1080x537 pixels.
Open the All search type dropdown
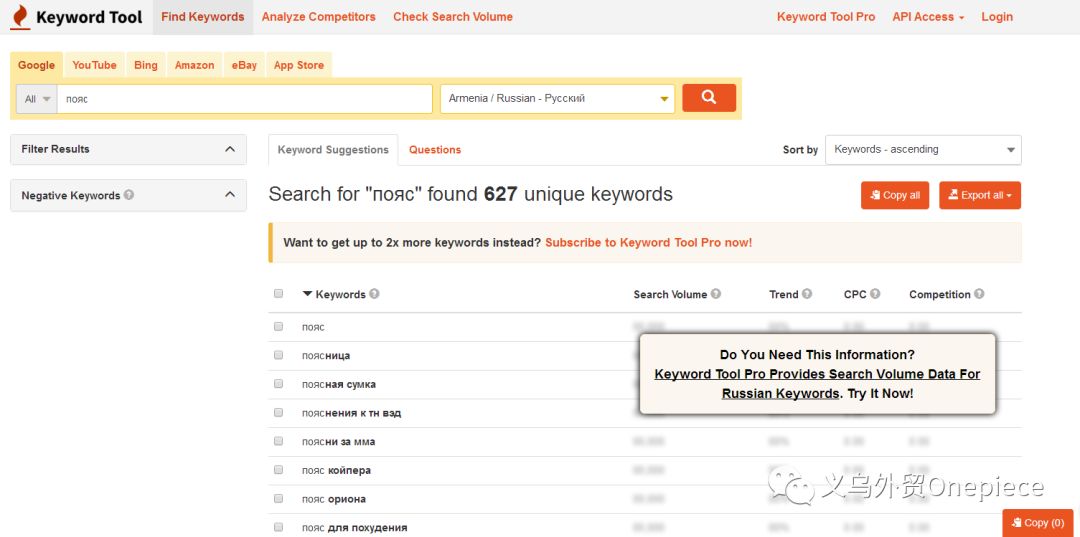point(37,98)
